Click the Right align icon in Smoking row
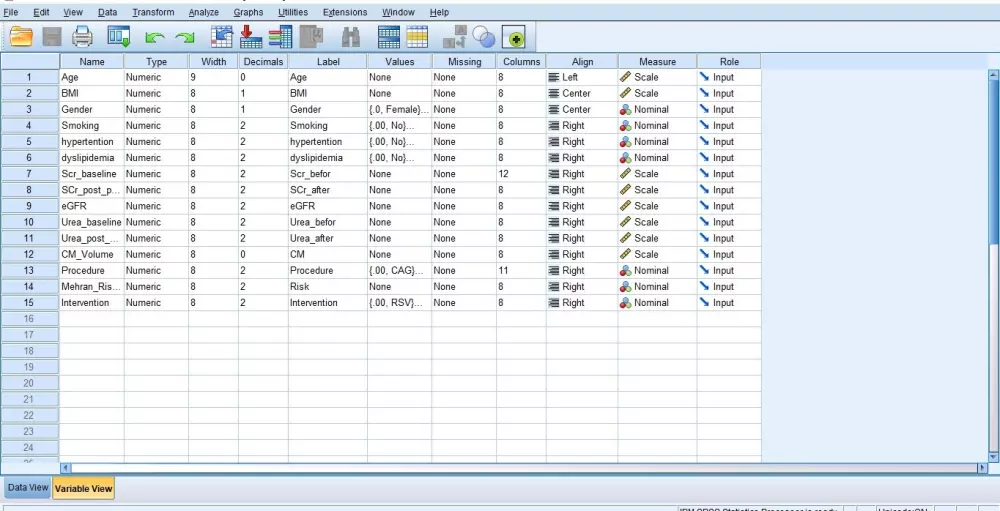 pos(554,126)
